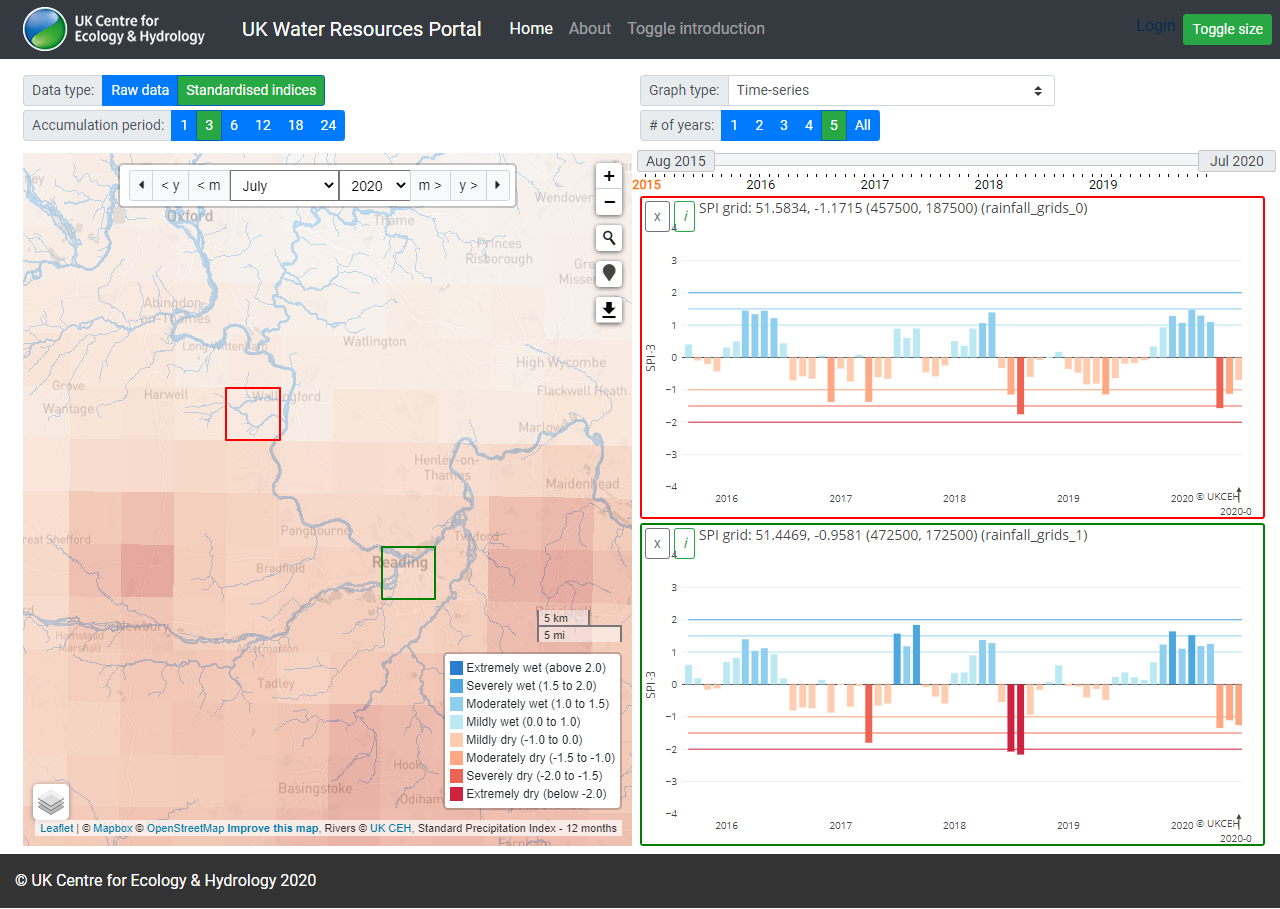Show 5 years of data
The image size is (1280, 909).
[x=834, y=125]
